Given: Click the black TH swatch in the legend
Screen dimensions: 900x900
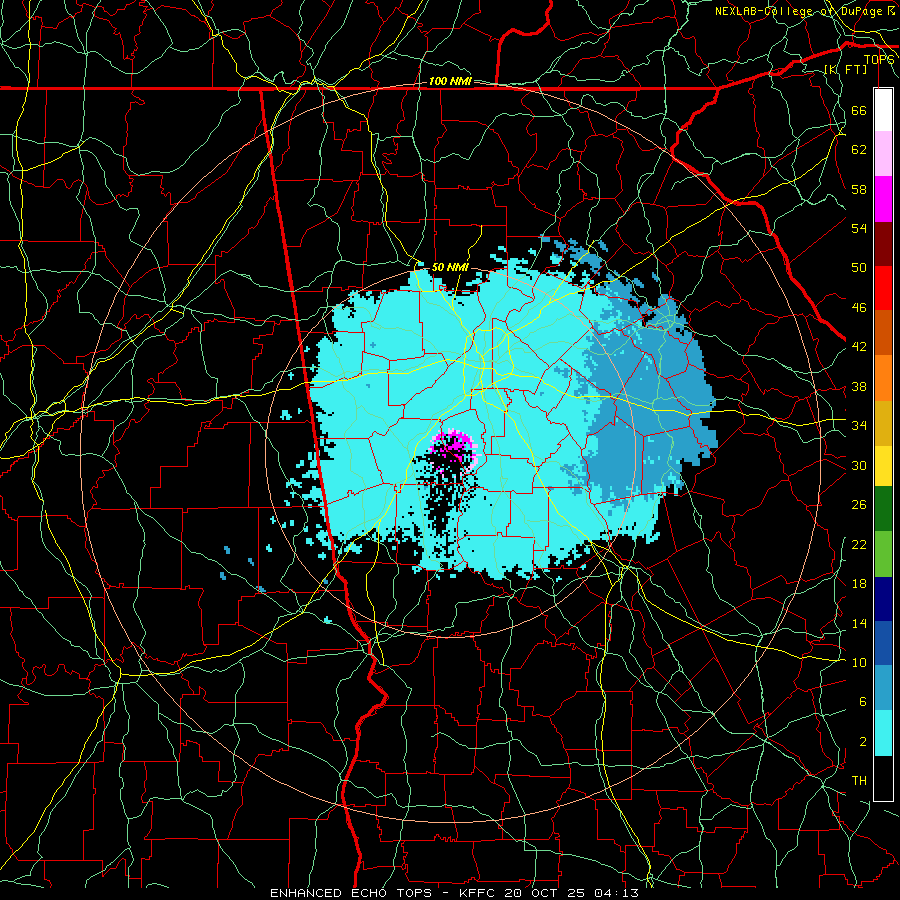Looking at the screenshot, I should pyautogui.click(x=883, y=778).
